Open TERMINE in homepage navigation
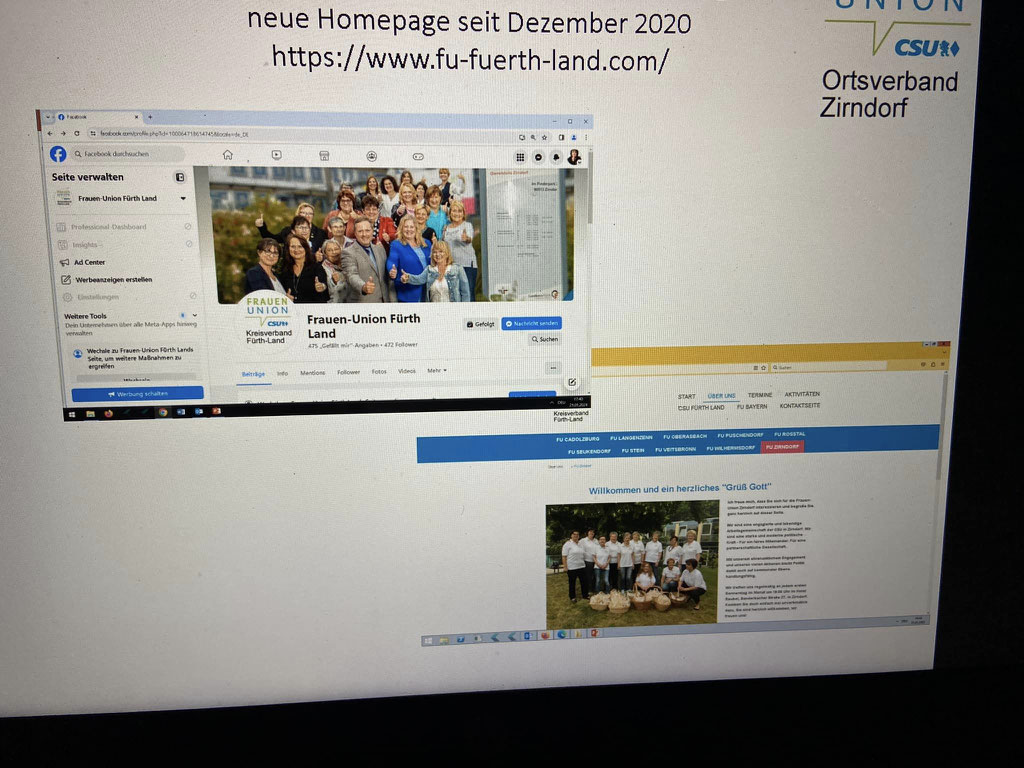 (x=760, y=395)
